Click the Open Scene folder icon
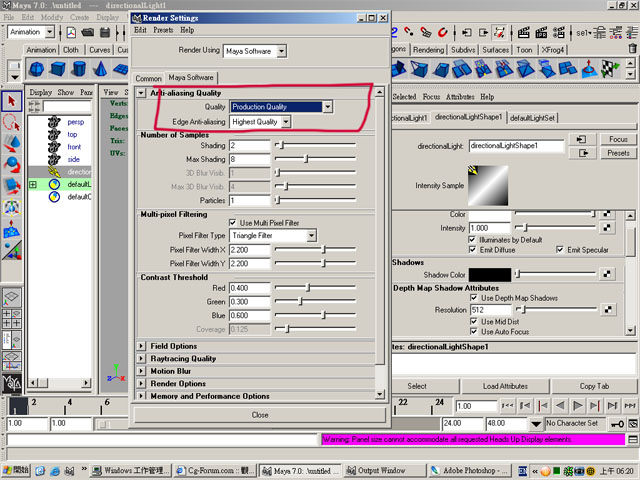640x480 pixels. pyautogui.click(x=87, y=33)
